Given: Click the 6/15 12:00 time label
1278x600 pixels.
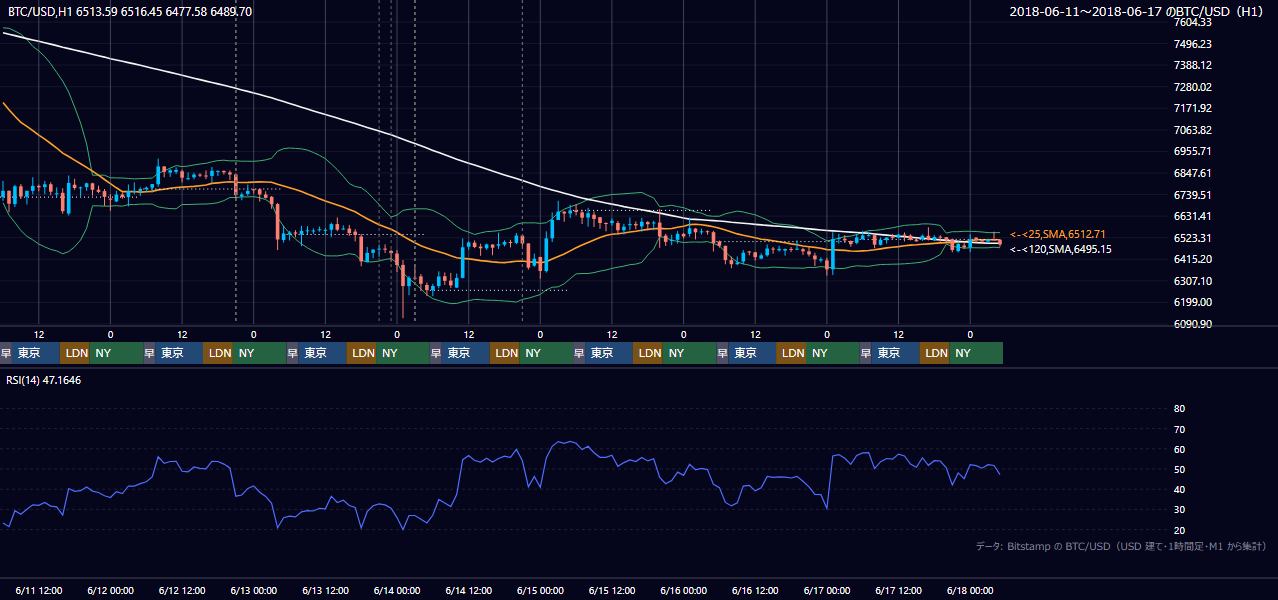Looking at the screenshot, I should point(613,591).
